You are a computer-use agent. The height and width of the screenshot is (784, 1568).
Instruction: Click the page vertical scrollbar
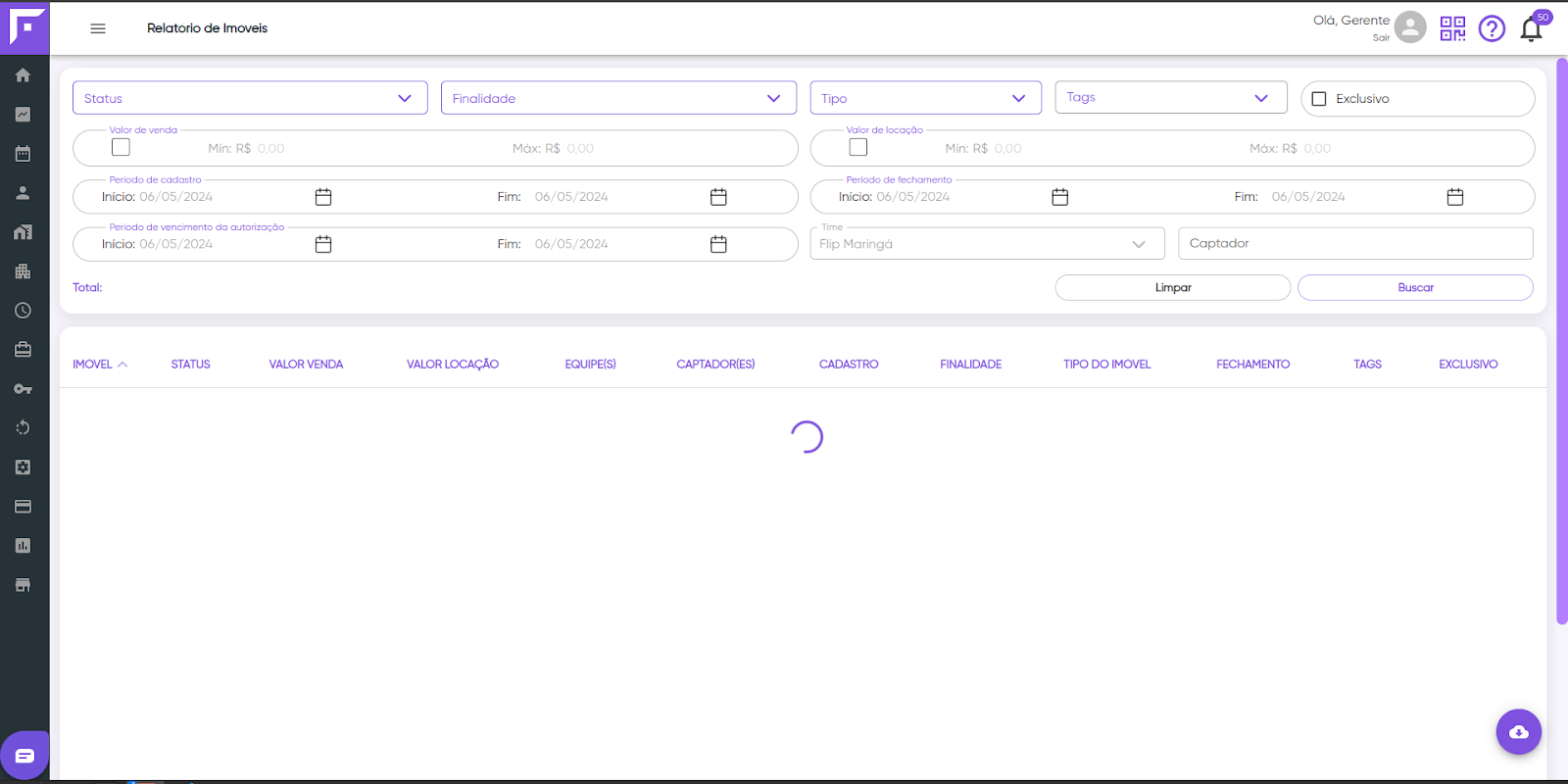1561,341
